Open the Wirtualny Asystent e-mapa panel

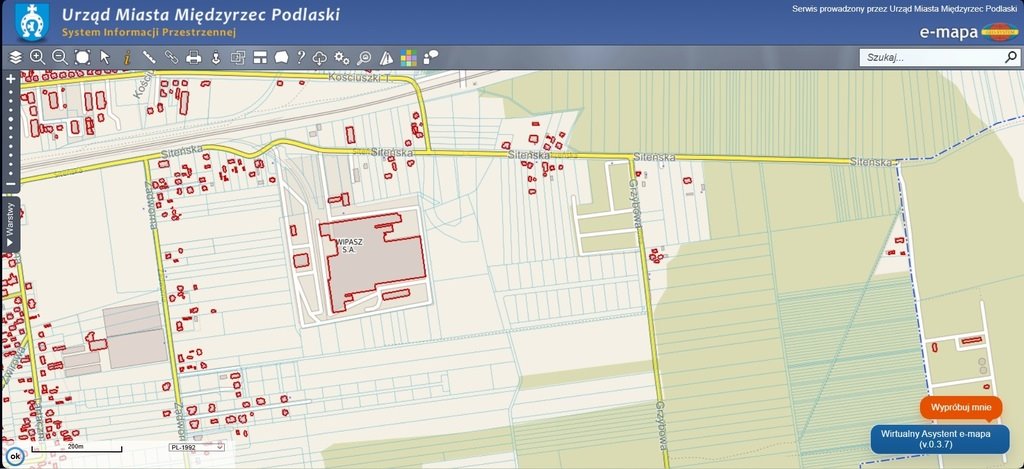point(939,439)
